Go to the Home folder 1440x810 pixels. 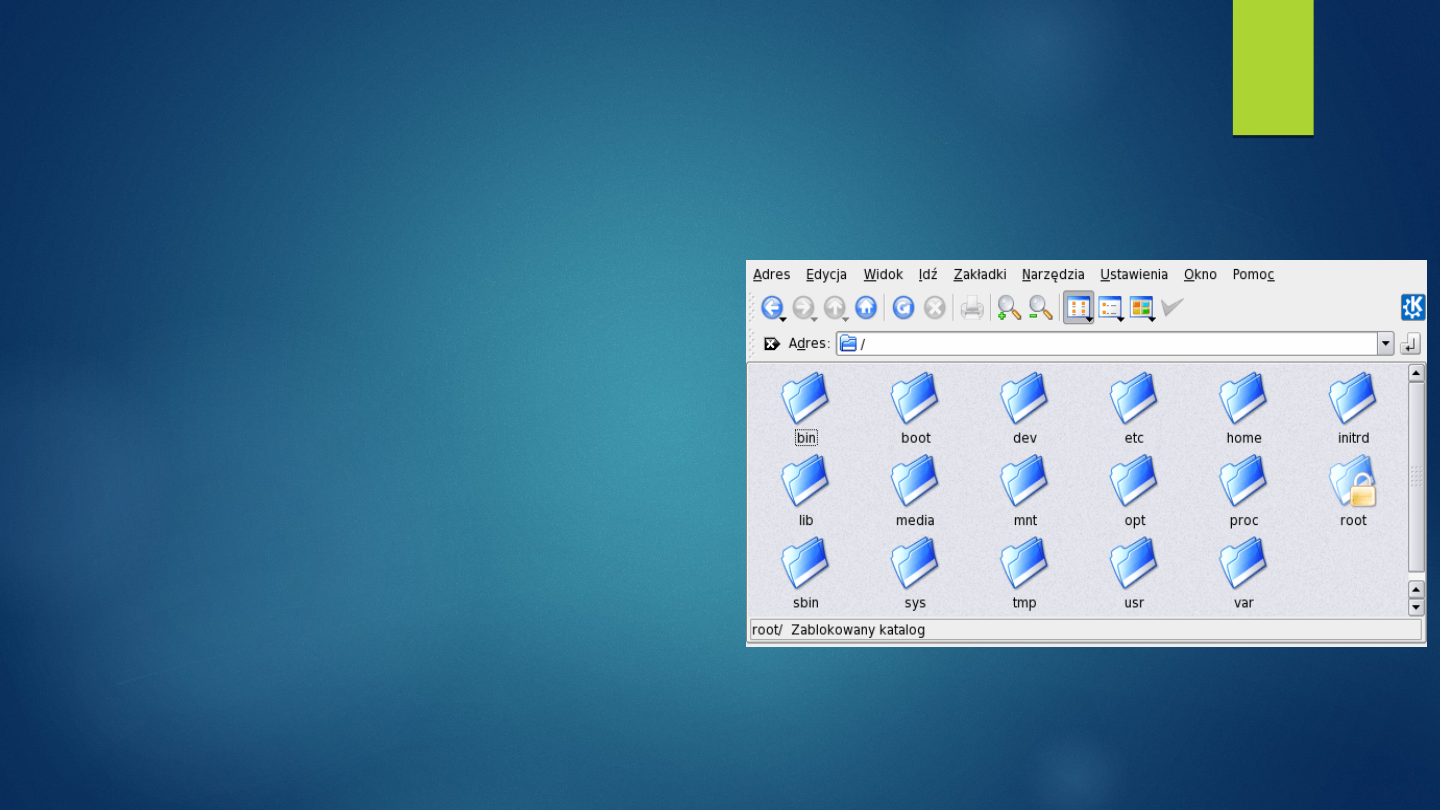[x=866, y=308]
